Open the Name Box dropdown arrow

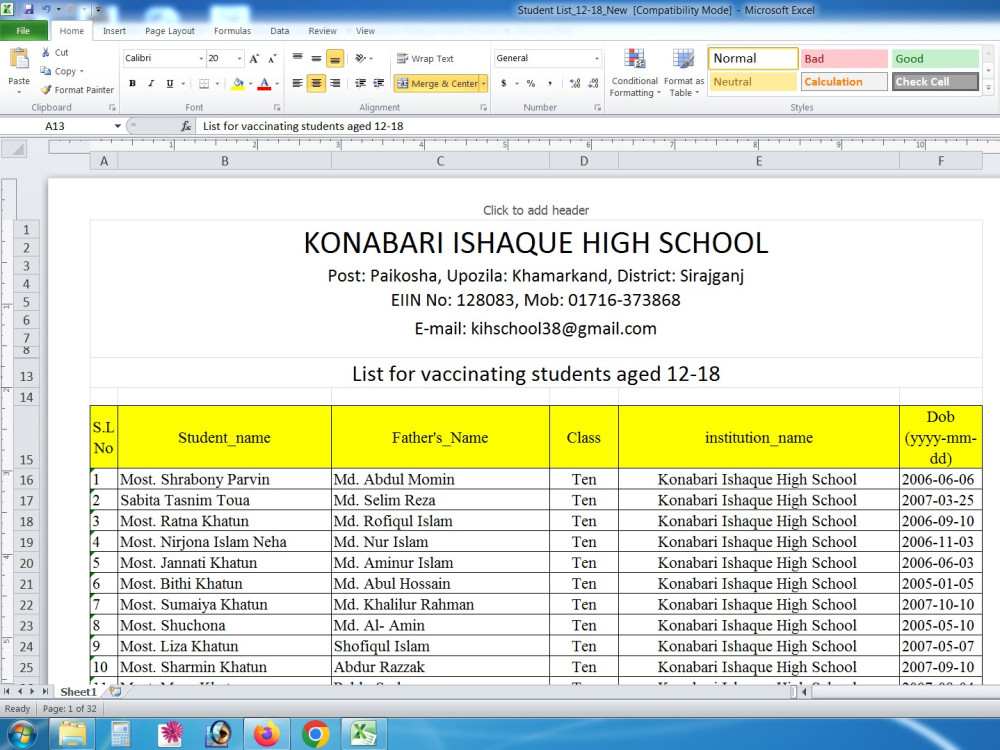[117, 126]
